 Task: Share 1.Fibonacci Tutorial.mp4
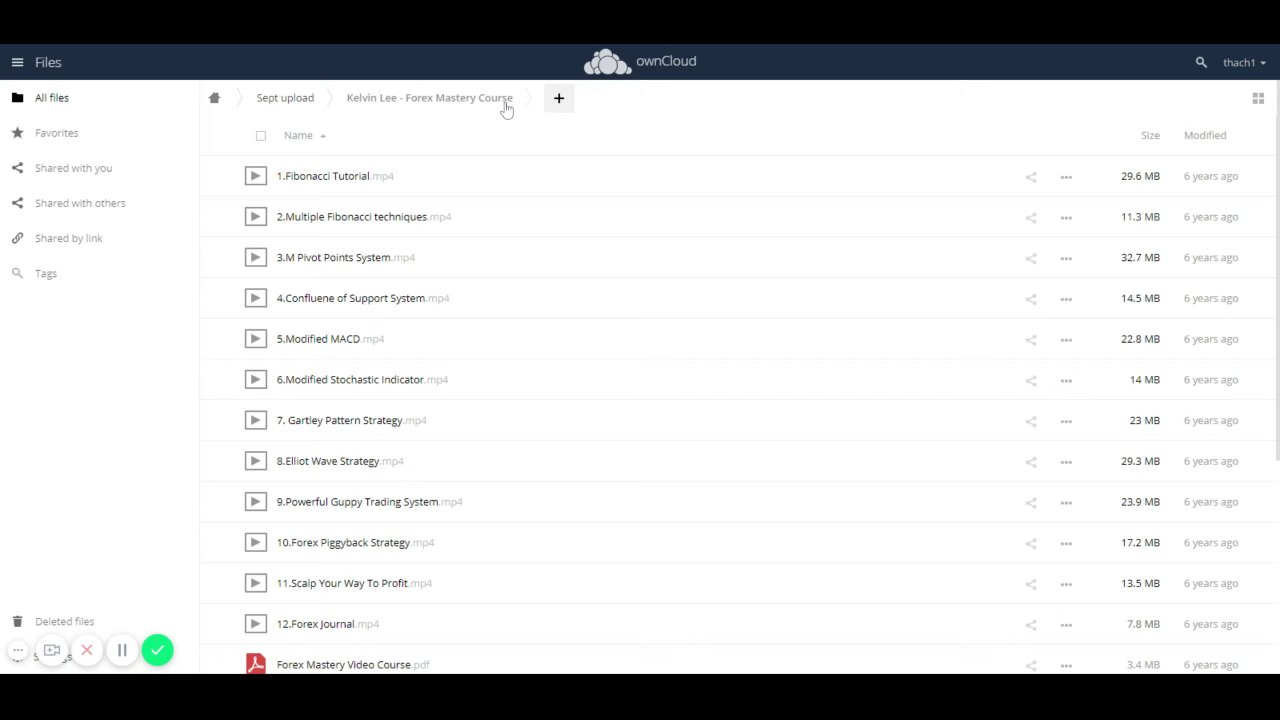tap(1031, 177)
